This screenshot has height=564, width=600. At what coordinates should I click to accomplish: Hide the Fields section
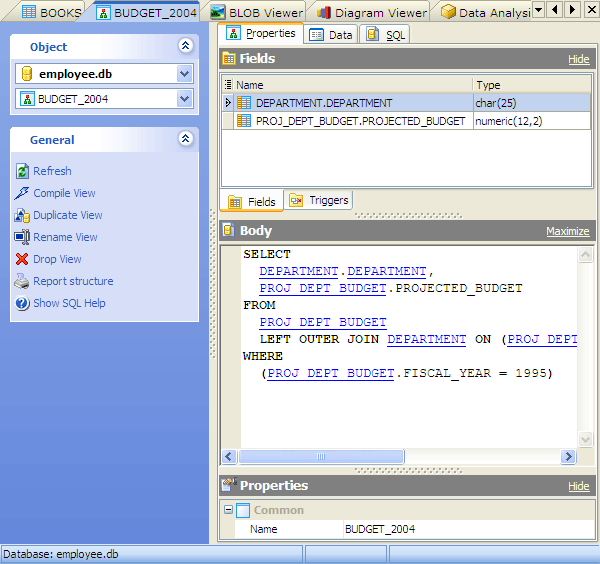[x=579, y=59]
